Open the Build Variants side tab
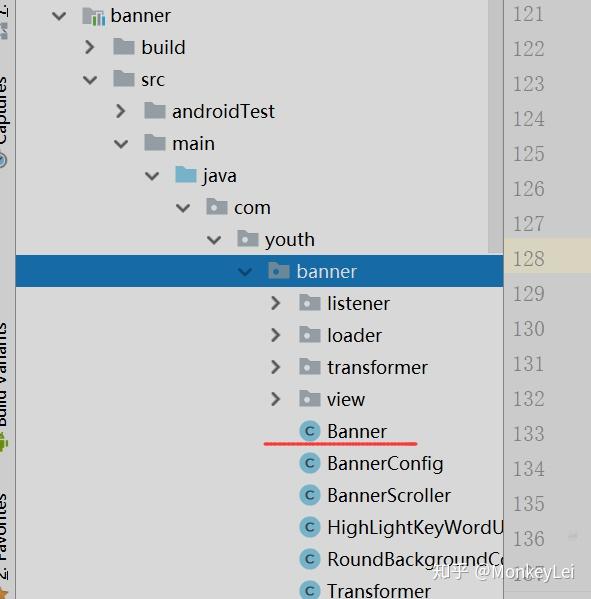Viewport: 591px width, 599px height. coord(4,374)
